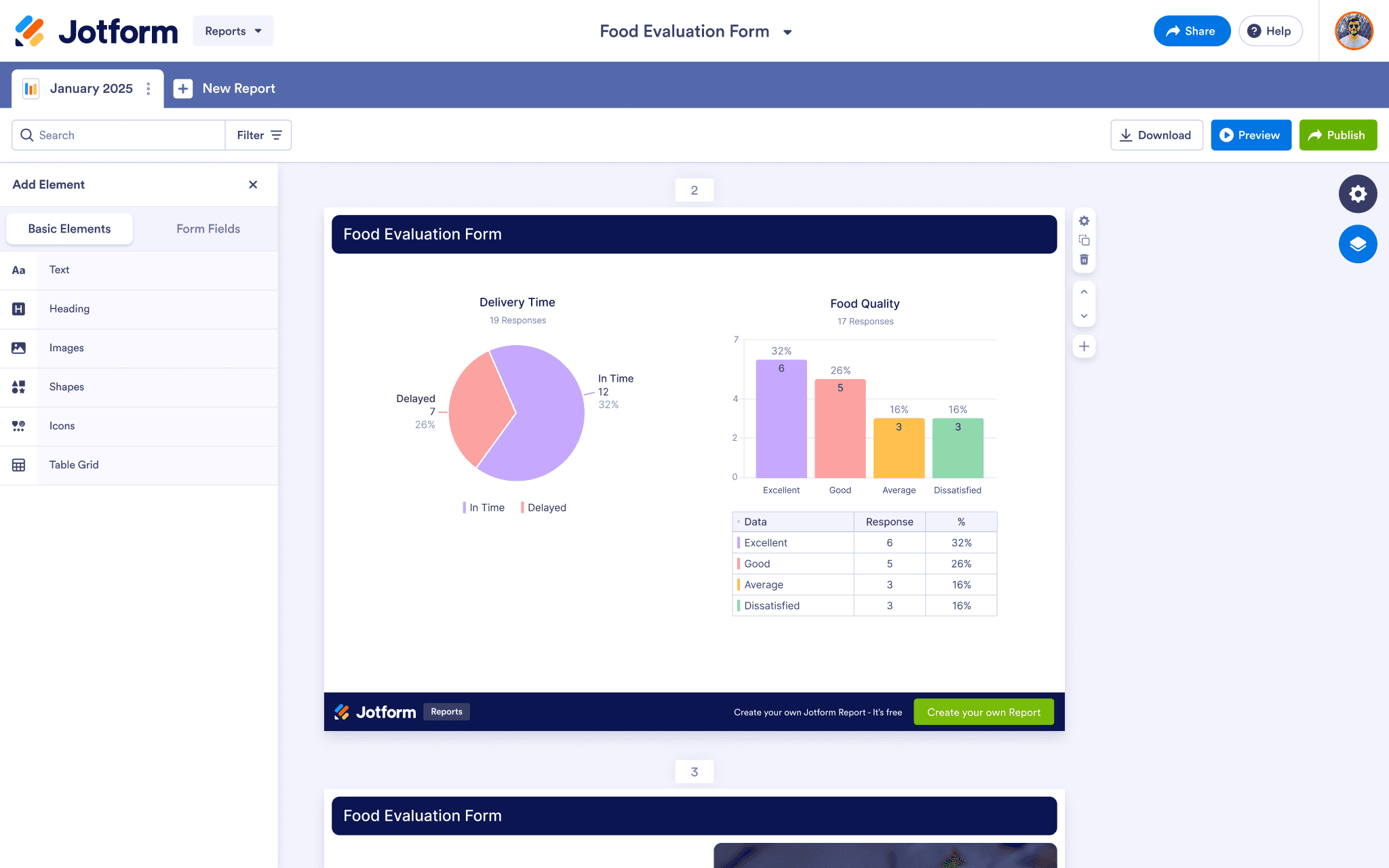Click the footer Jotform logo
Viewport: 1389px width, 868px height.
click(375, 712)
